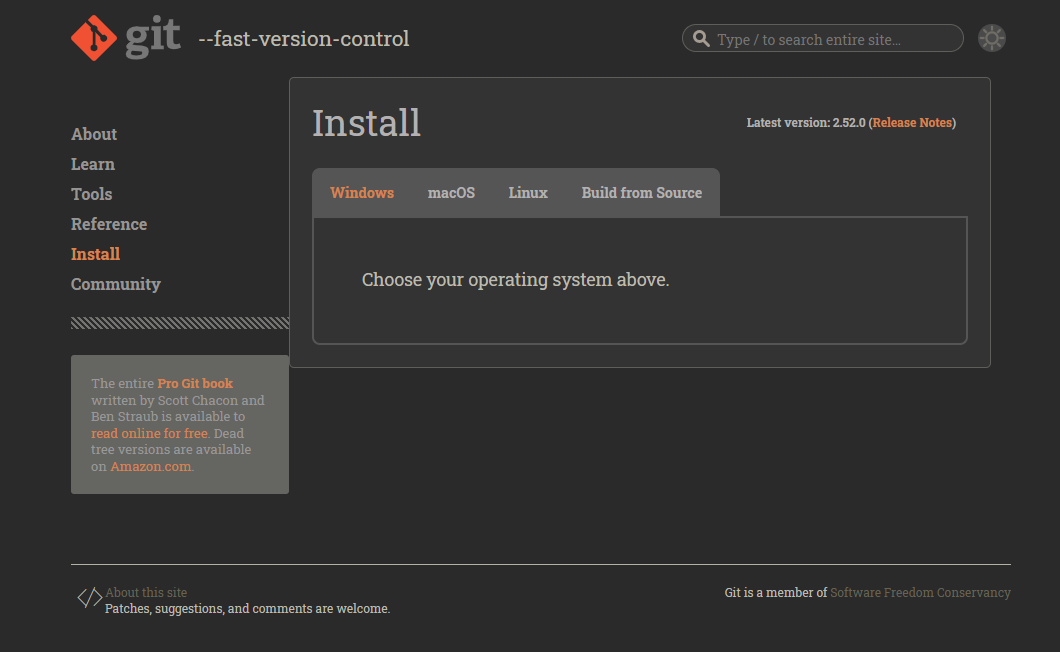This screenshot has height=652, width=1060.
Task: Click the Install sidebar item
Action: (95, 254)
